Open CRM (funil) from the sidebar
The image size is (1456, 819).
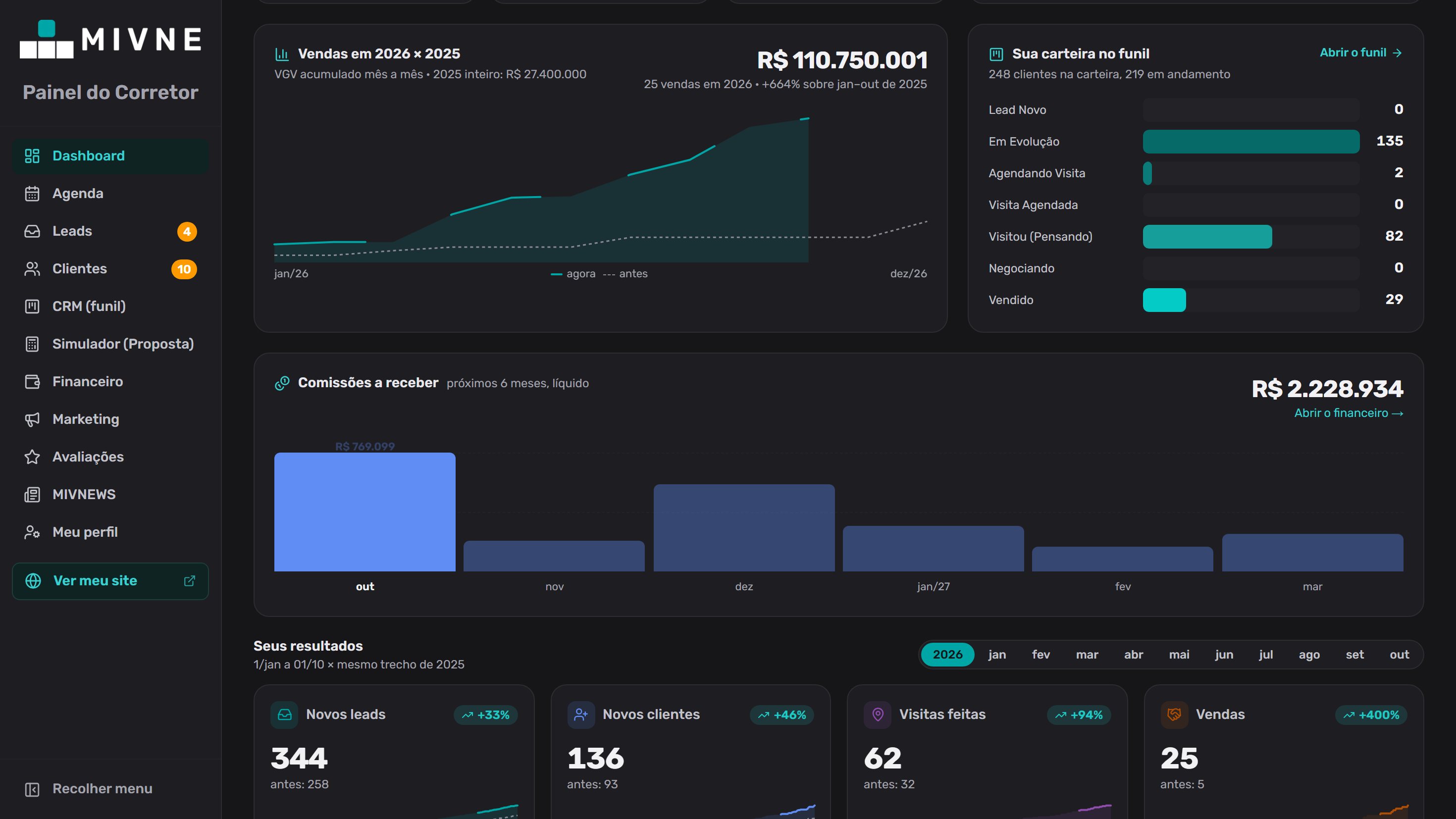point(110,307)
